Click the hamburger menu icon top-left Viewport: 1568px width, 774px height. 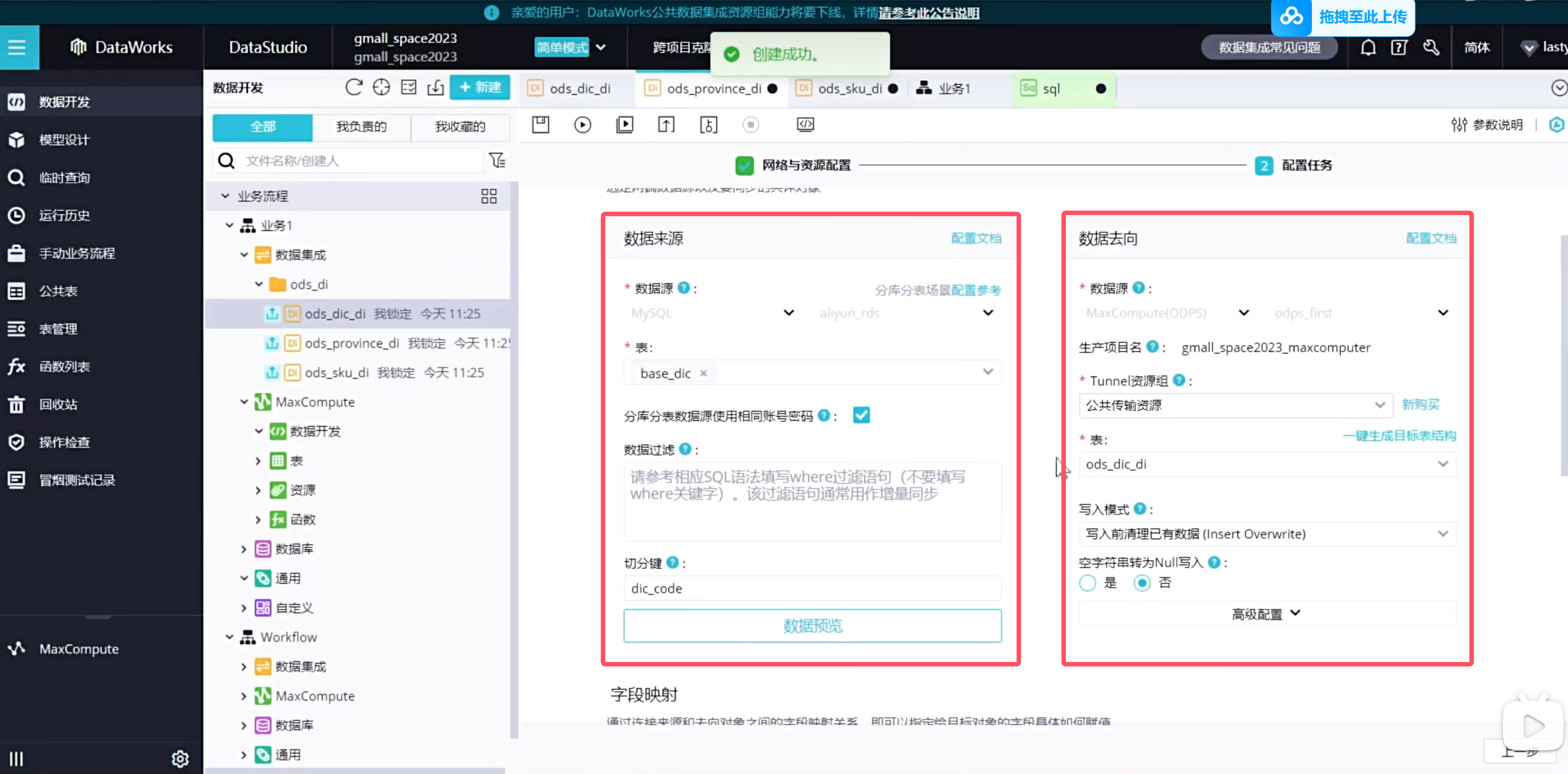[17, 48]
